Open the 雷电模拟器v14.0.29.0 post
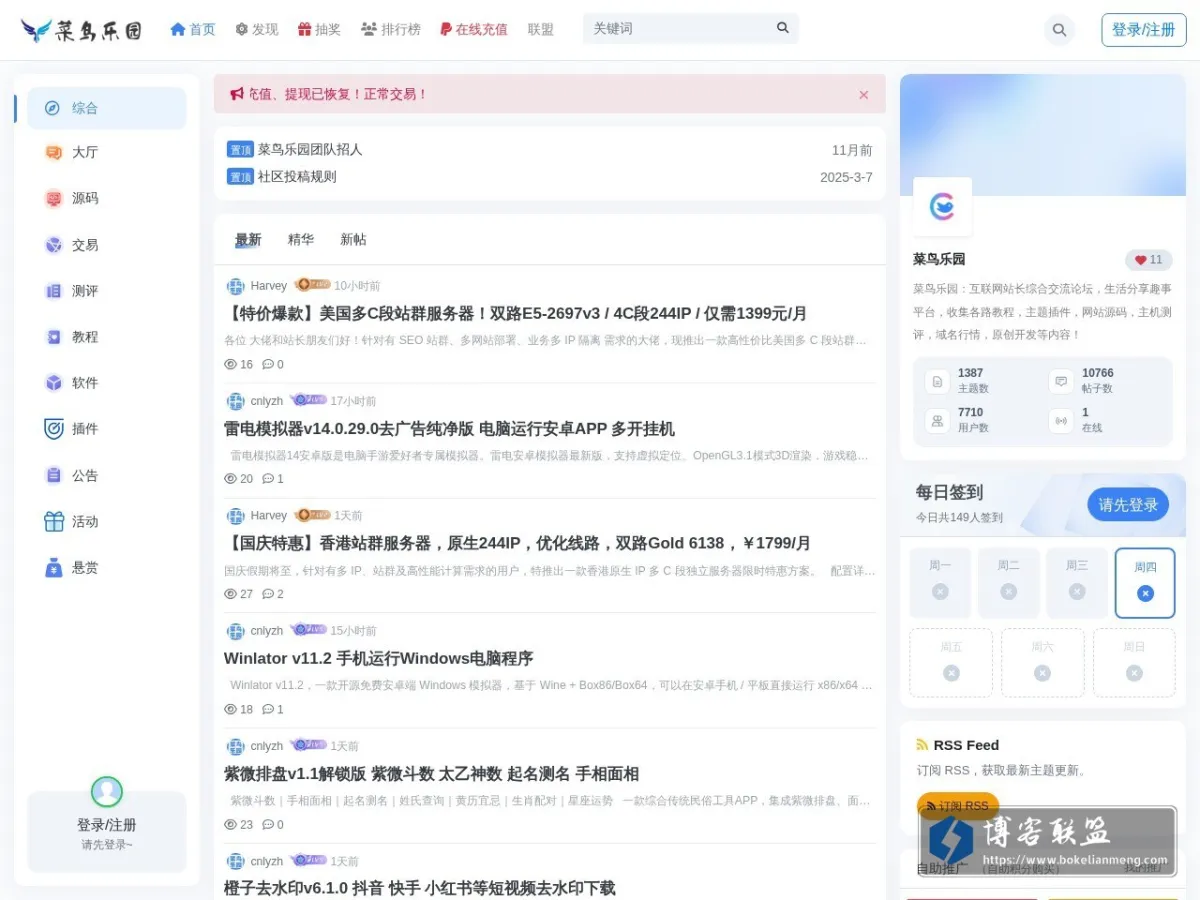Viewport: 1200px width, 900px height. (x=449, y=429)
